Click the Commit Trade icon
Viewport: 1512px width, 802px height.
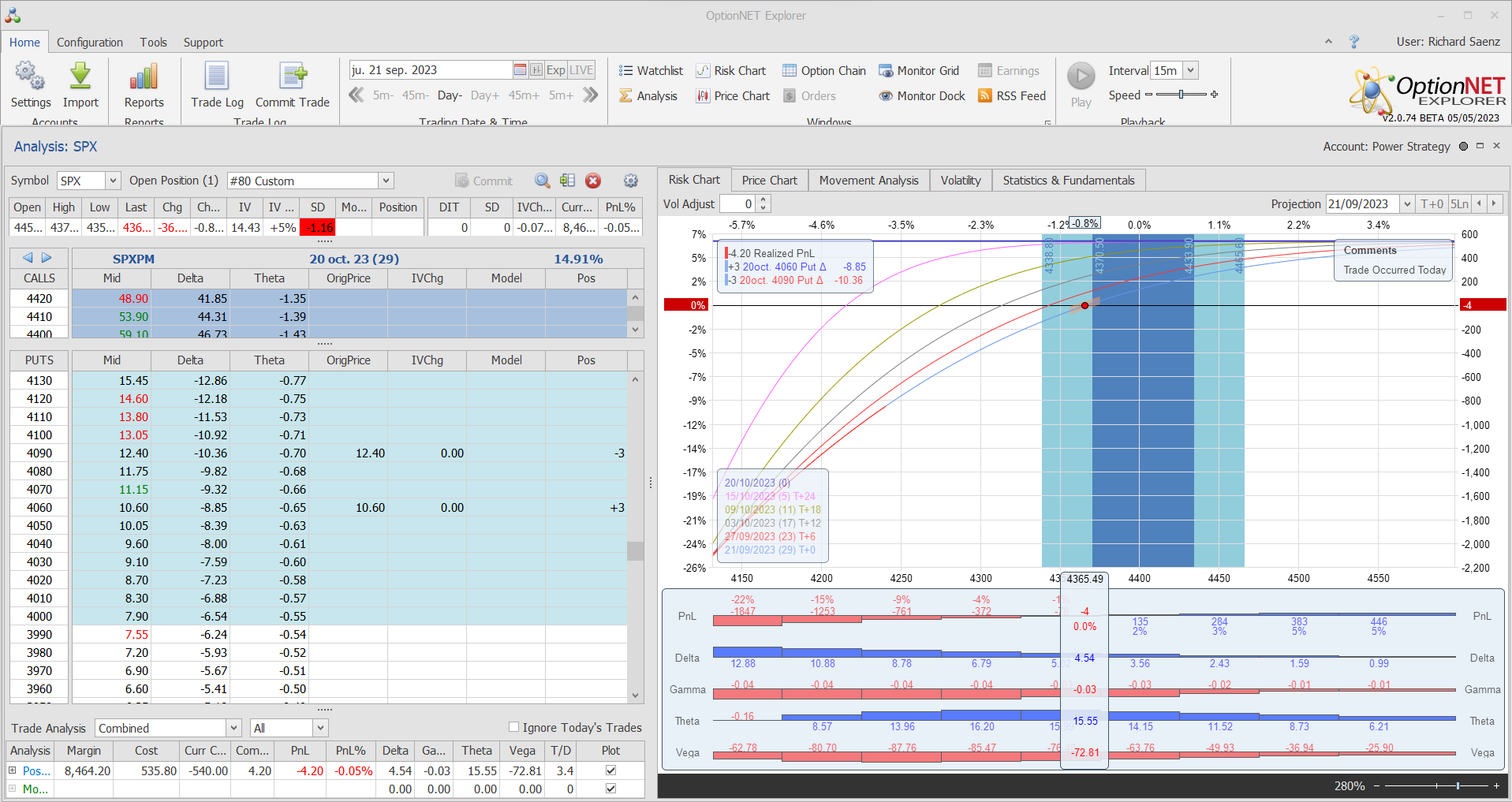(293, 77)
